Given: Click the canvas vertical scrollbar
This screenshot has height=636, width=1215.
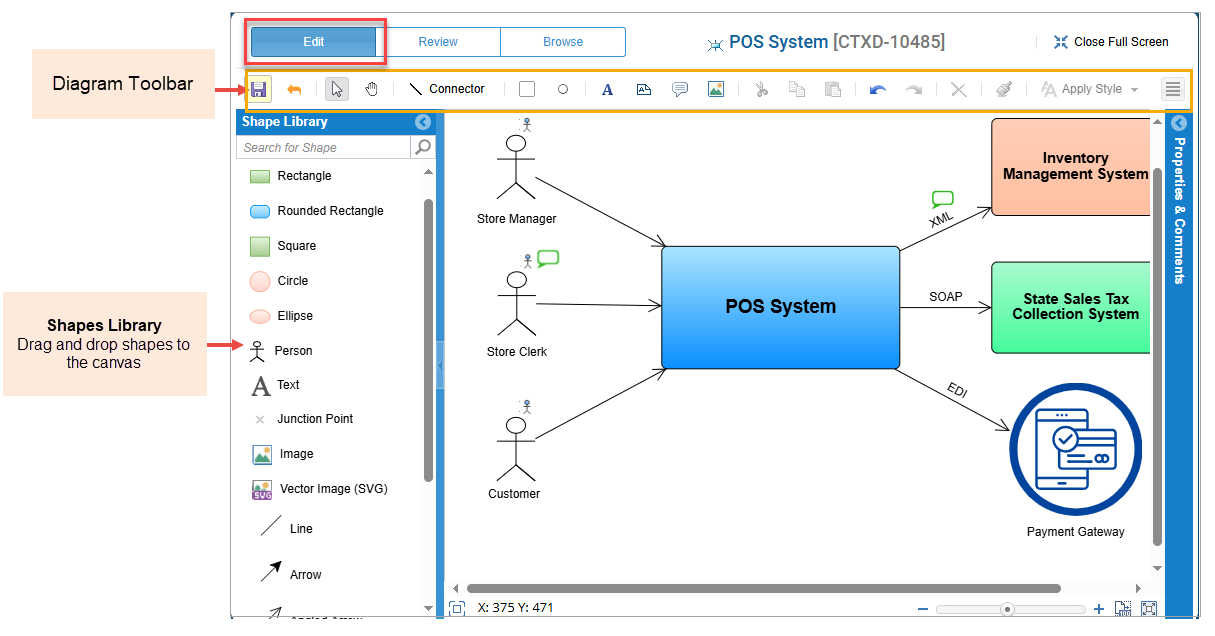Looking at the screenshot, I should click(1157, 356).
